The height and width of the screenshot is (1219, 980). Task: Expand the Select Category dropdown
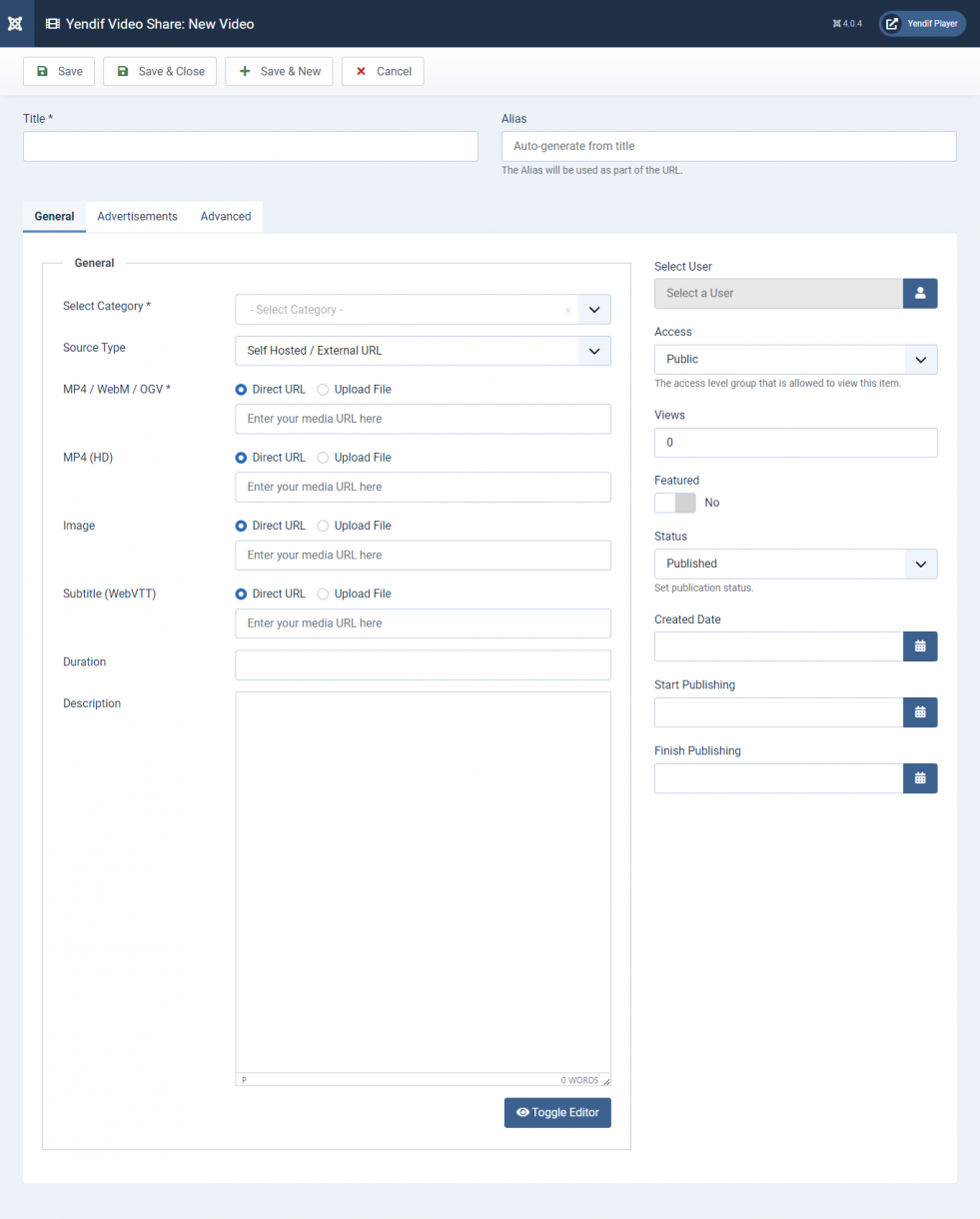pos(593,310)
